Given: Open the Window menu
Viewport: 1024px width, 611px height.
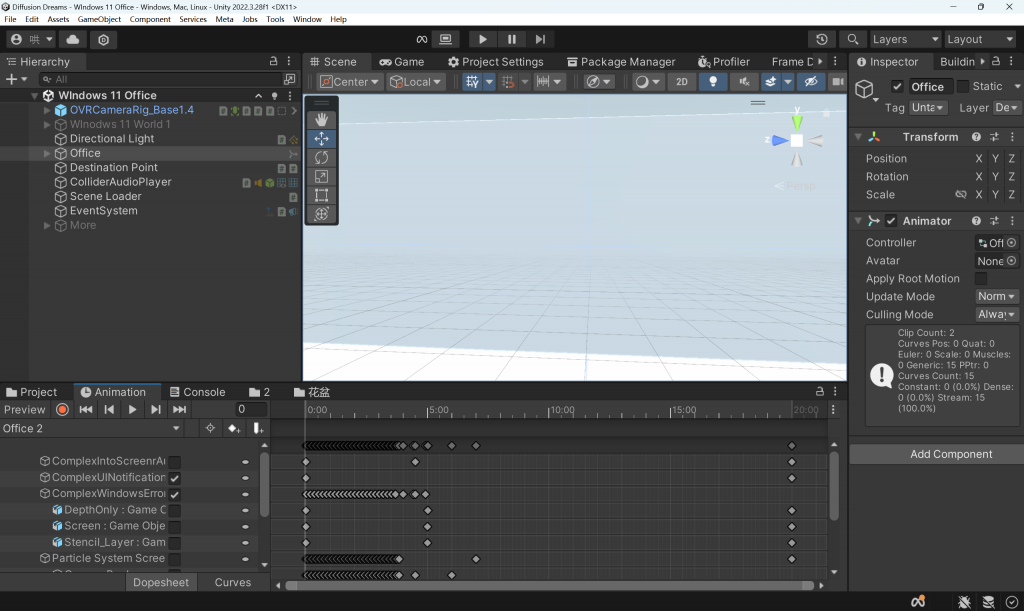Looking at the screenshot, I should click(307, 19).
